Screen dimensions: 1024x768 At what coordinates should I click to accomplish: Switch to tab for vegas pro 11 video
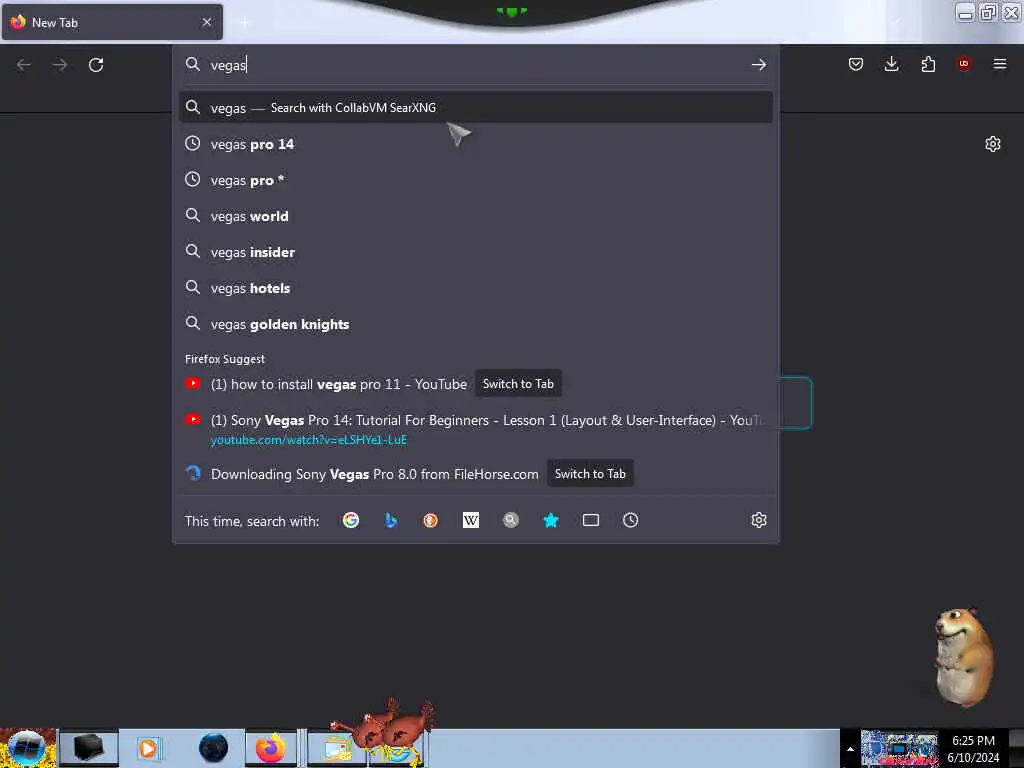pyautogui.click(x=518, y=384)
